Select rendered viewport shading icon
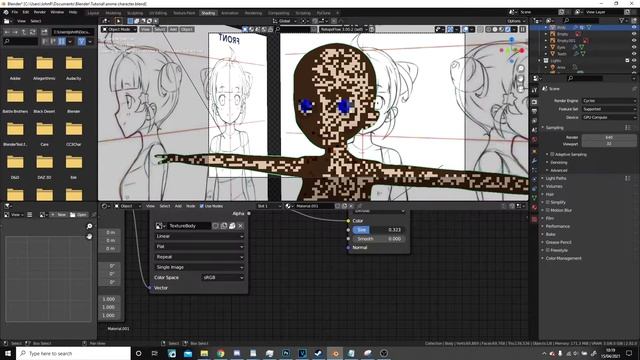The width and height of the screenshot is (640, 360). tap(508, 29)
